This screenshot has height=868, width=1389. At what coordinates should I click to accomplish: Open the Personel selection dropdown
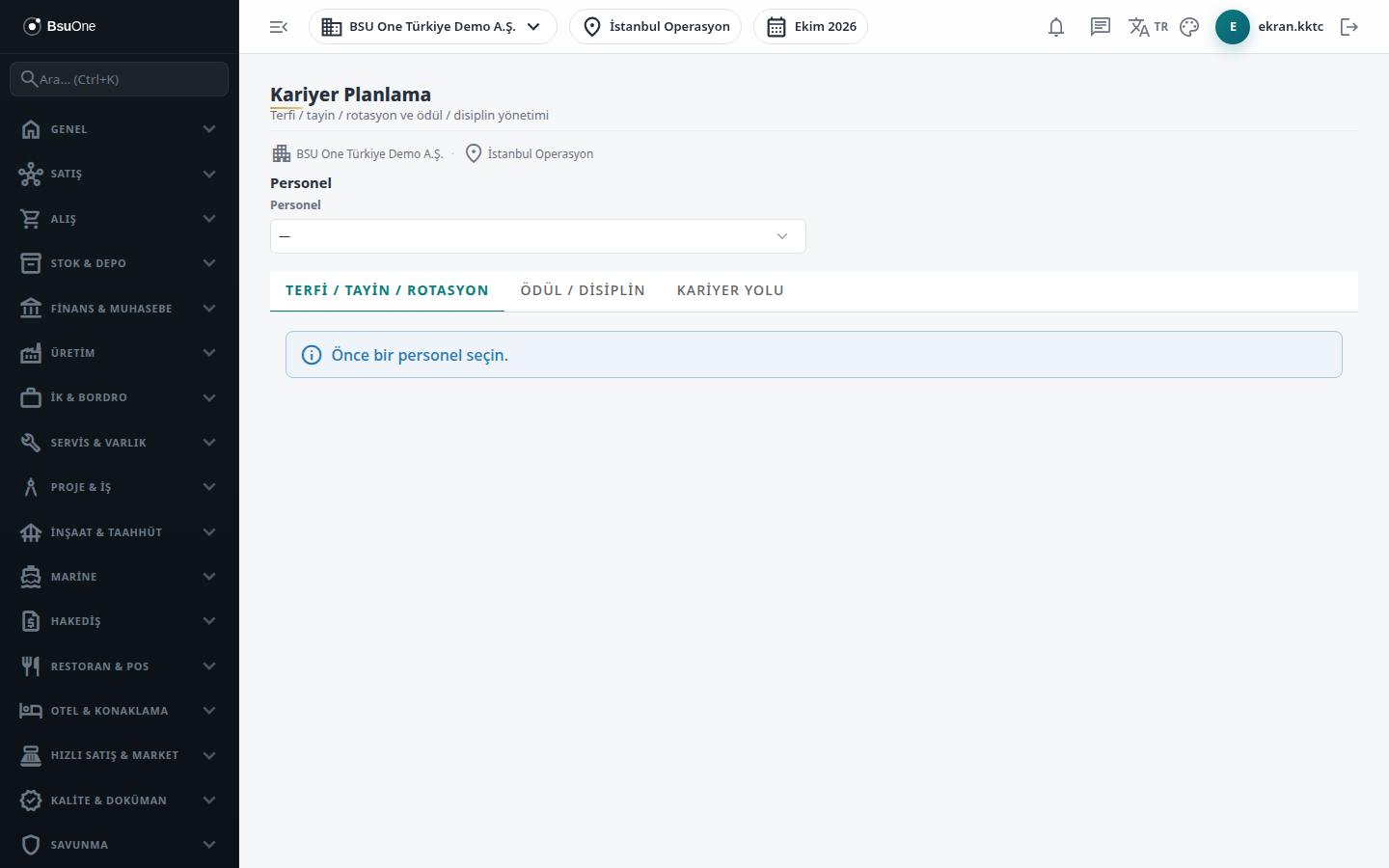[538, 236]
